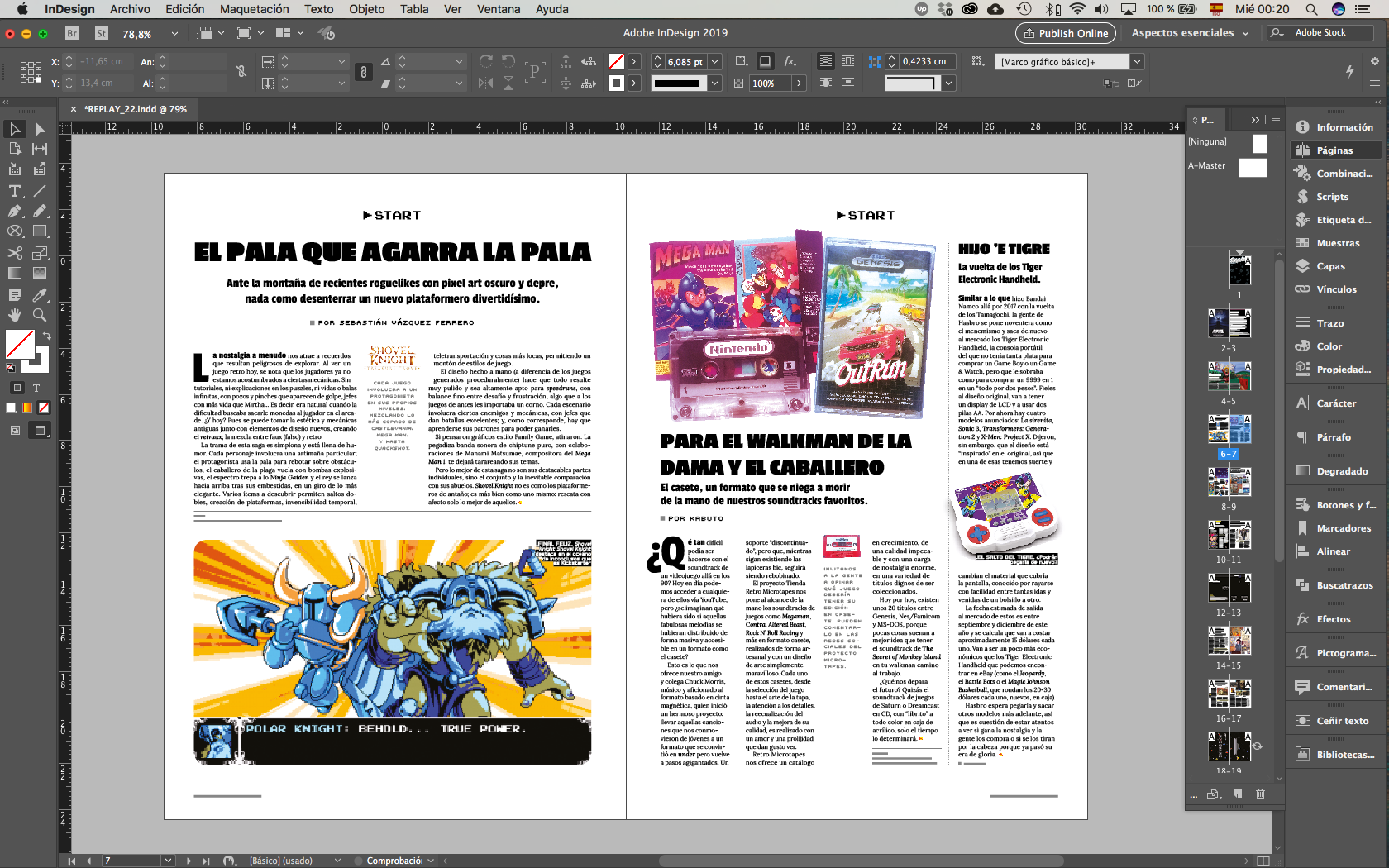Open page number selector dropdown at bottom
The height and width of the screenshot is (868, 1389).
(169, 861)
